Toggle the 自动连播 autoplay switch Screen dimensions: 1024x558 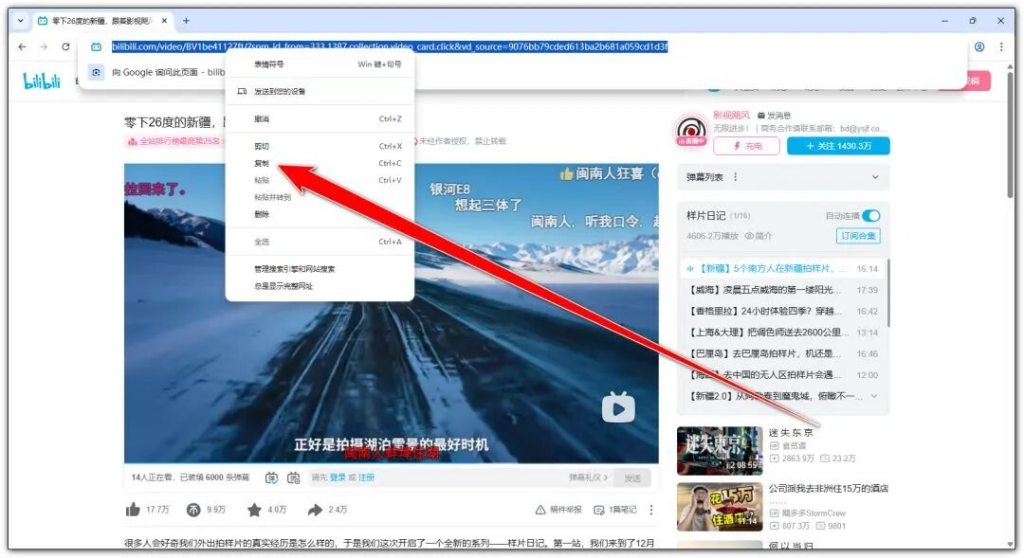click(x=871, y=216)
